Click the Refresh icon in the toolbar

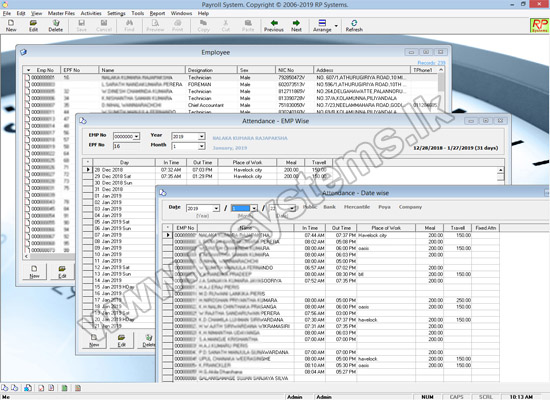coord(354,23)
